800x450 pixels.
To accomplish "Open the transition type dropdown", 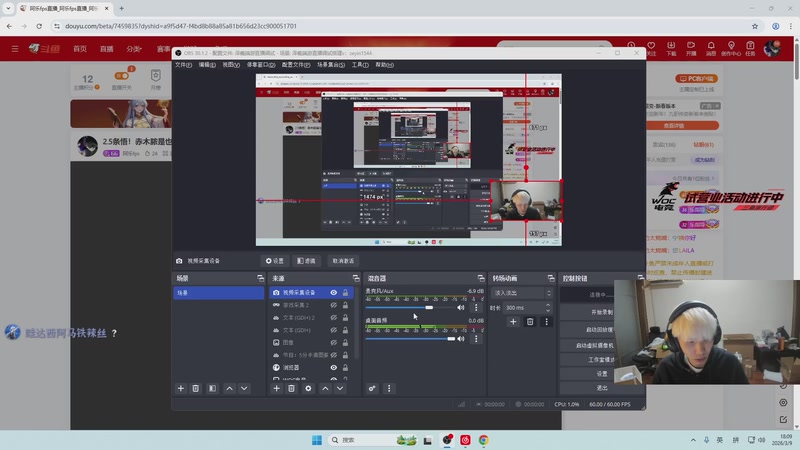I will coord(522,293).
